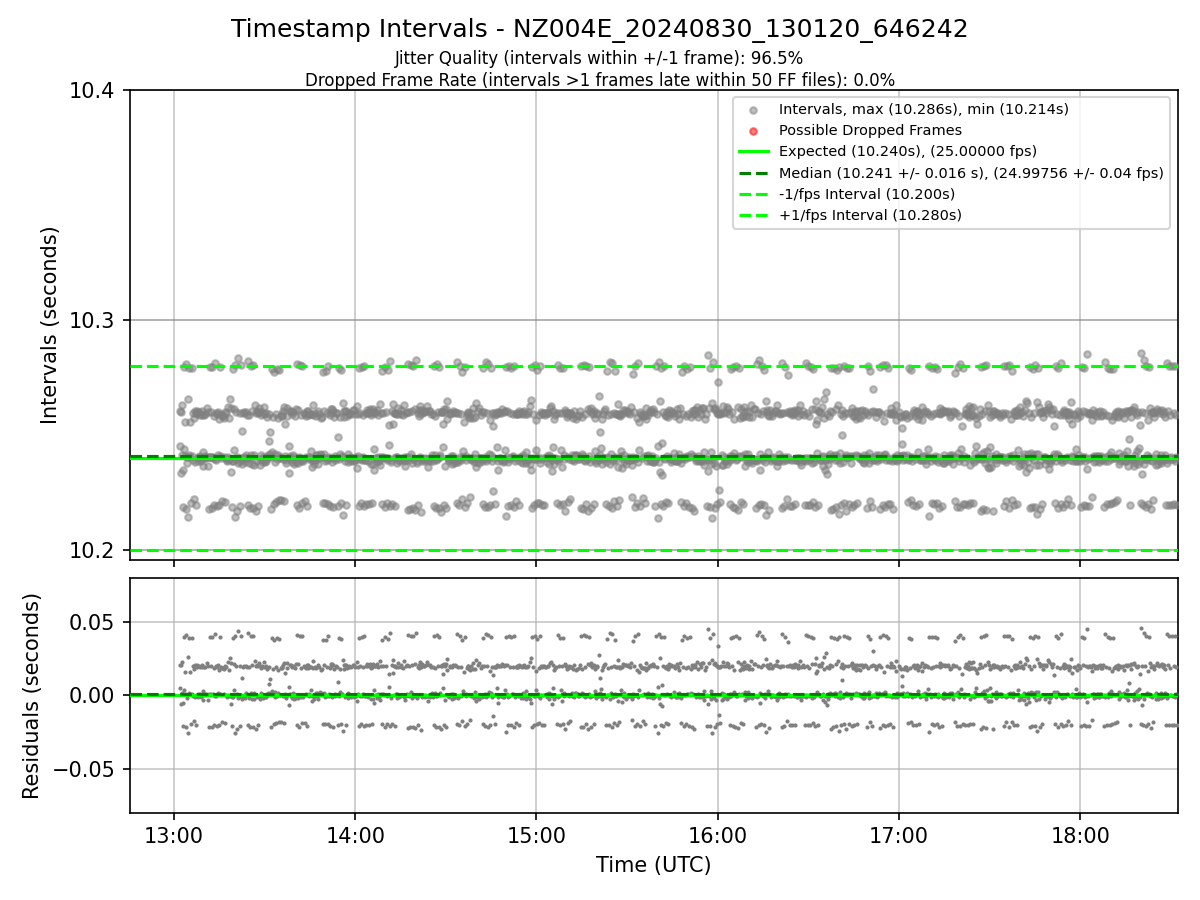Click legend entry 'Expected (10.240s), (25.00000 fps)'
Image resolution: width=1200 pixels, height=900 pixels.
click(907, 151)
